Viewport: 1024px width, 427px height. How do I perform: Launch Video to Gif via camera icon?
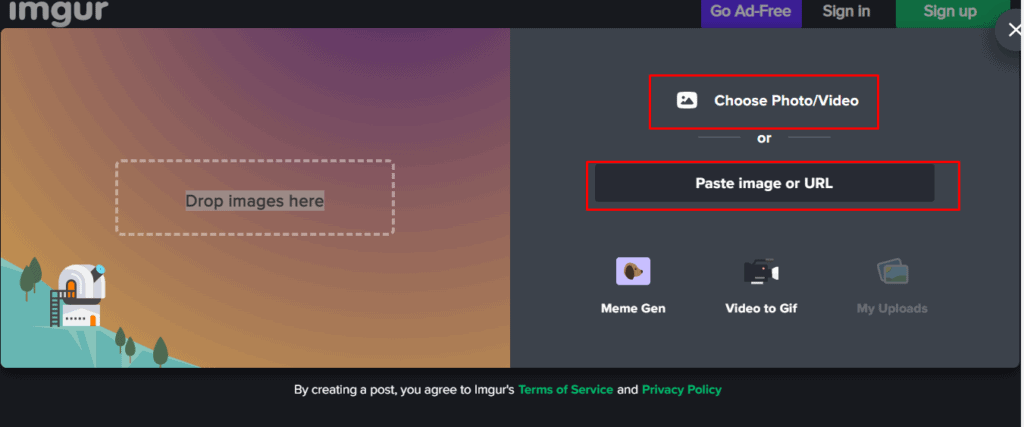(x=760, y=271)
